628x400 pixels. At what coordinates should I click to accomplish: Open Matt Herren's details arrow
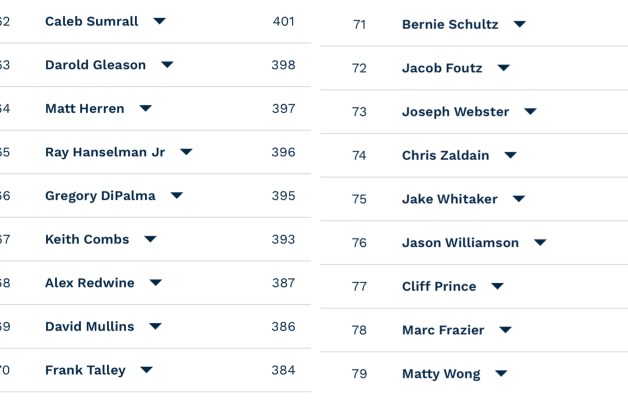(x=146, y=109)
